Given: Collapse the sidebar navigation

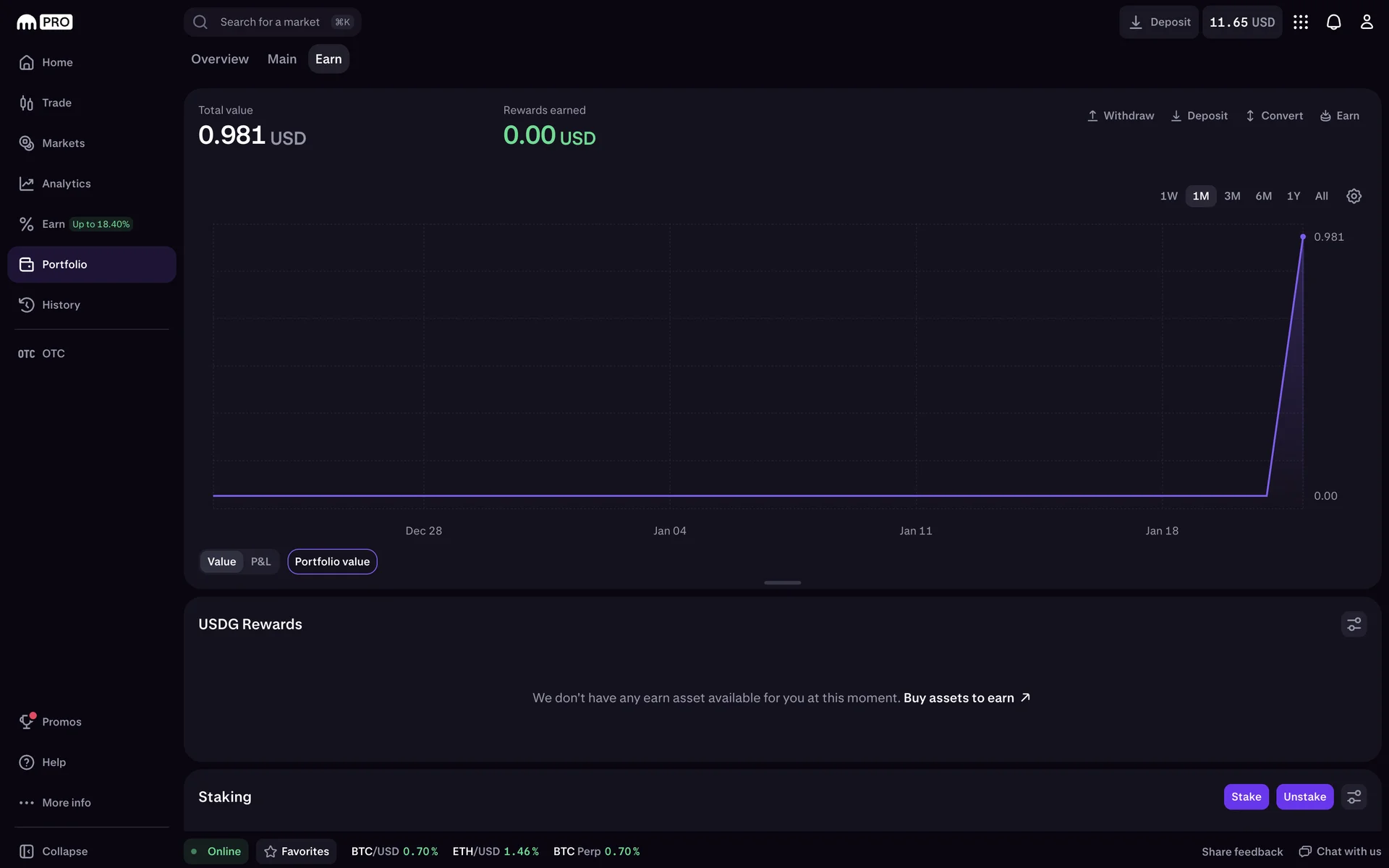Looking at the screenshot, I should [x=64, y=851].
